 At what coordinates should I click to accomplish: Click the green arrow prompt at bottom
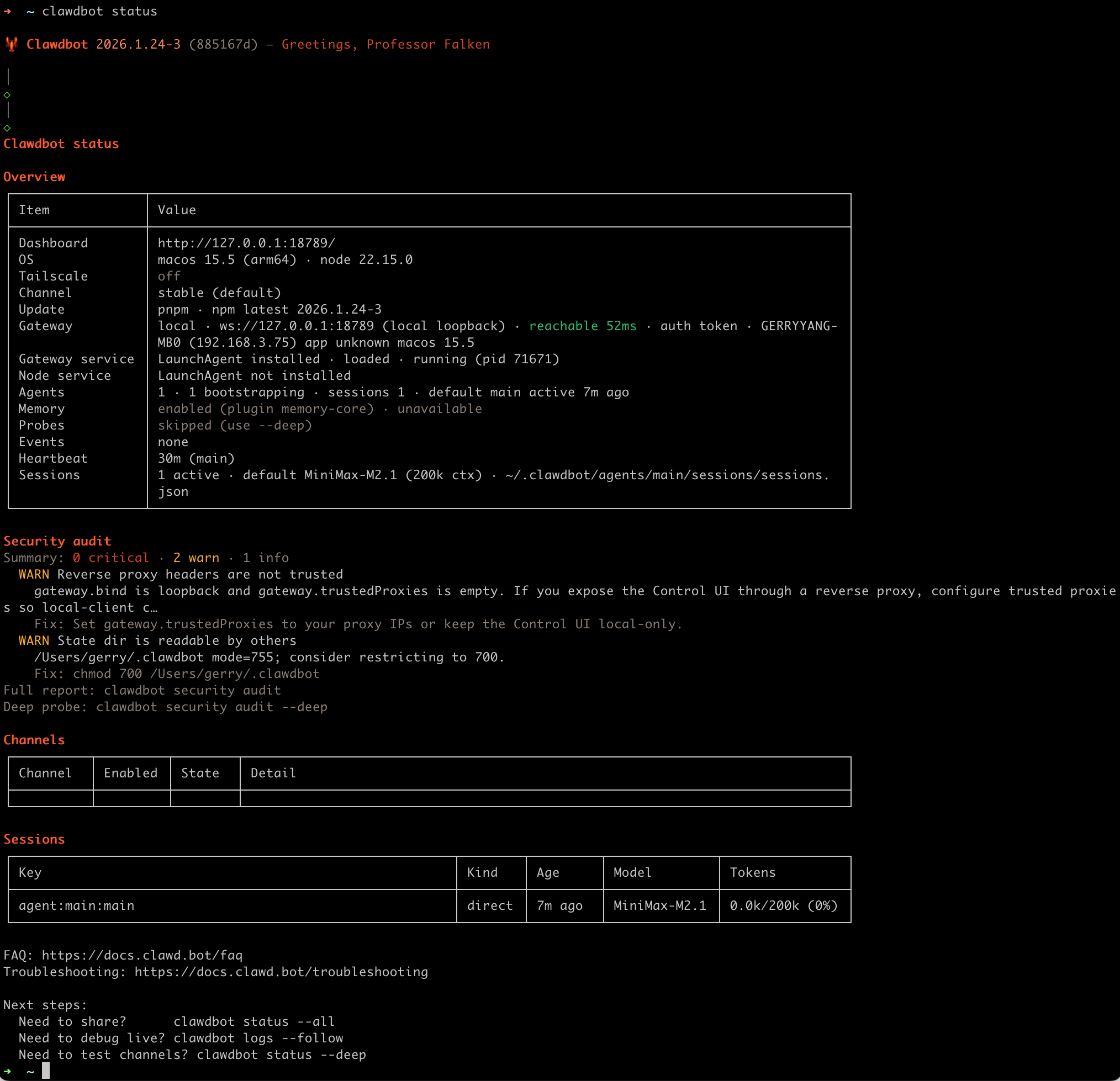click(x=7, y=1071)
